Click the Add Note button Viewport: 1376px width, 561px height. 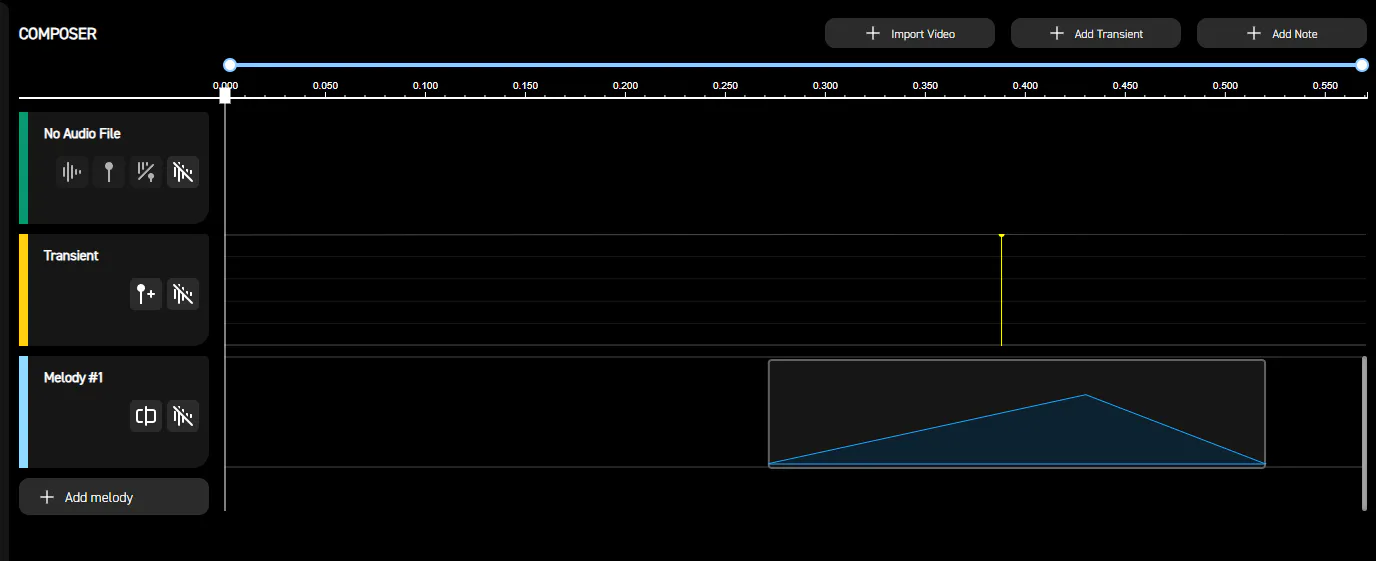tap(1282, 33)
